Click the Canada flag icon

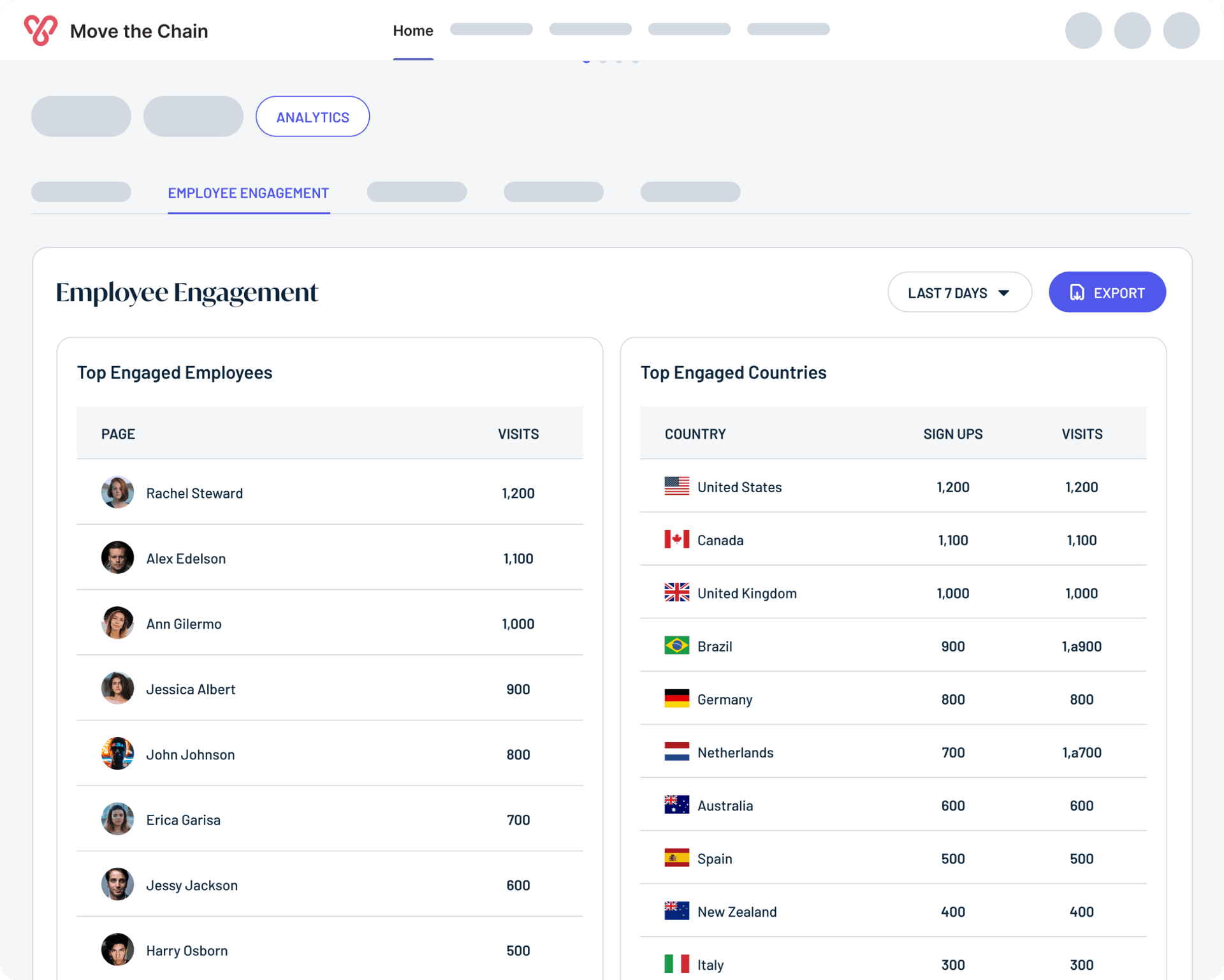click(x=676, y=539)
